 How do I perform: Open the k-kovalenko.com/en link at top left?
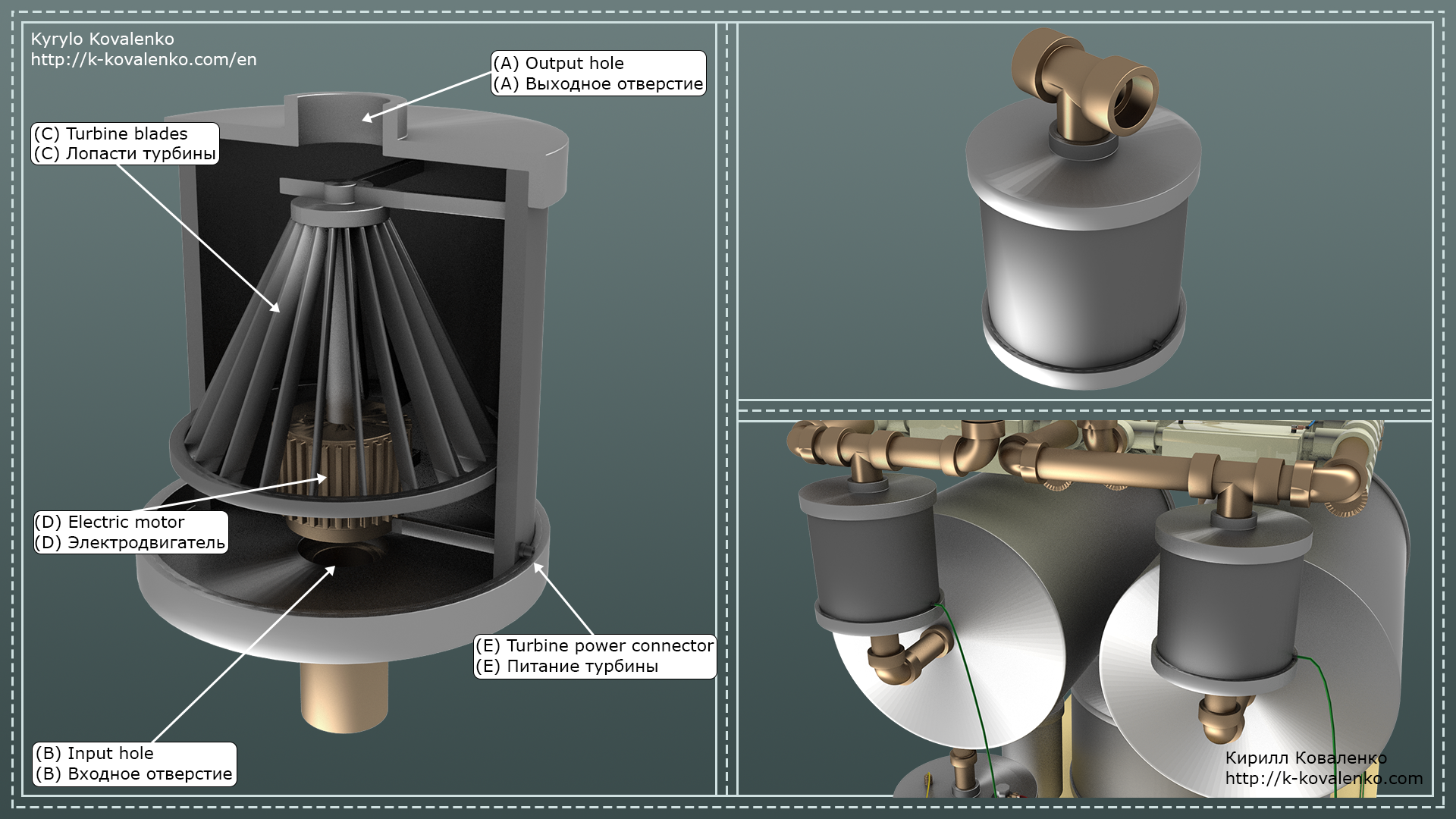(143, 59)
